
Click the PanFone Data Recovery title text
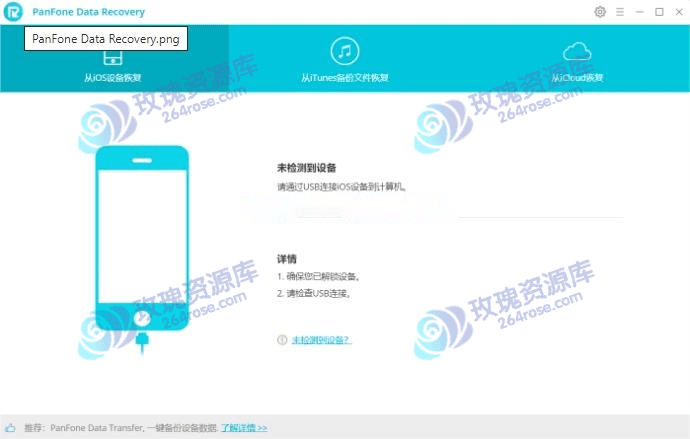pos(88,12)
